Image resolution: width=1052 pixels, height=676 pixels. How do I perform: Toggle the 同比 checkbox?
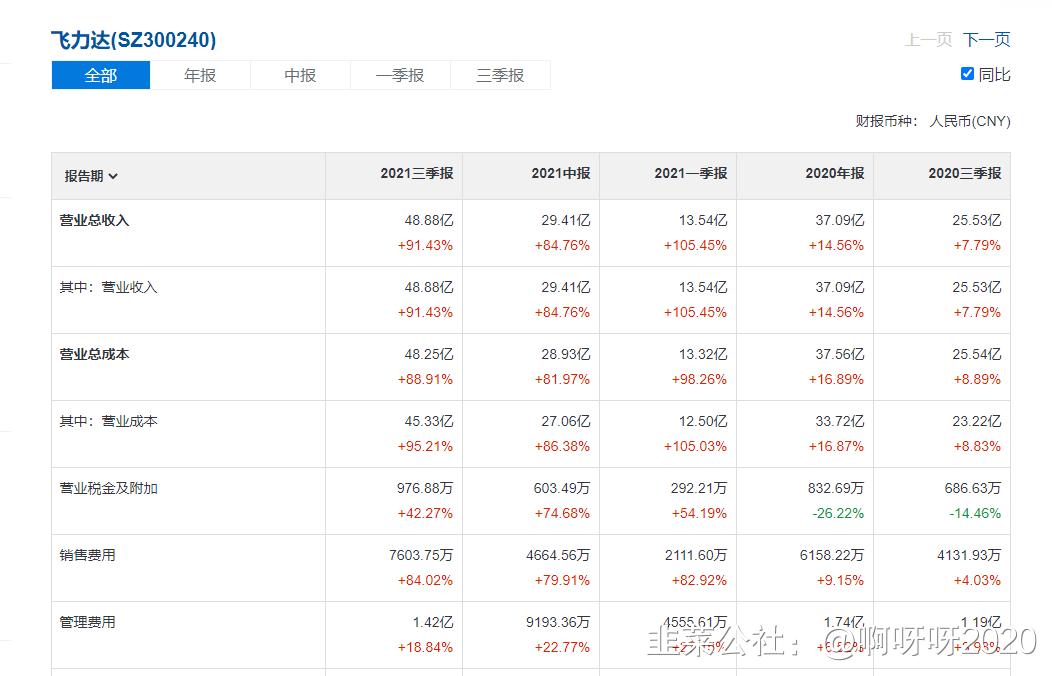(x=967, y=74)
